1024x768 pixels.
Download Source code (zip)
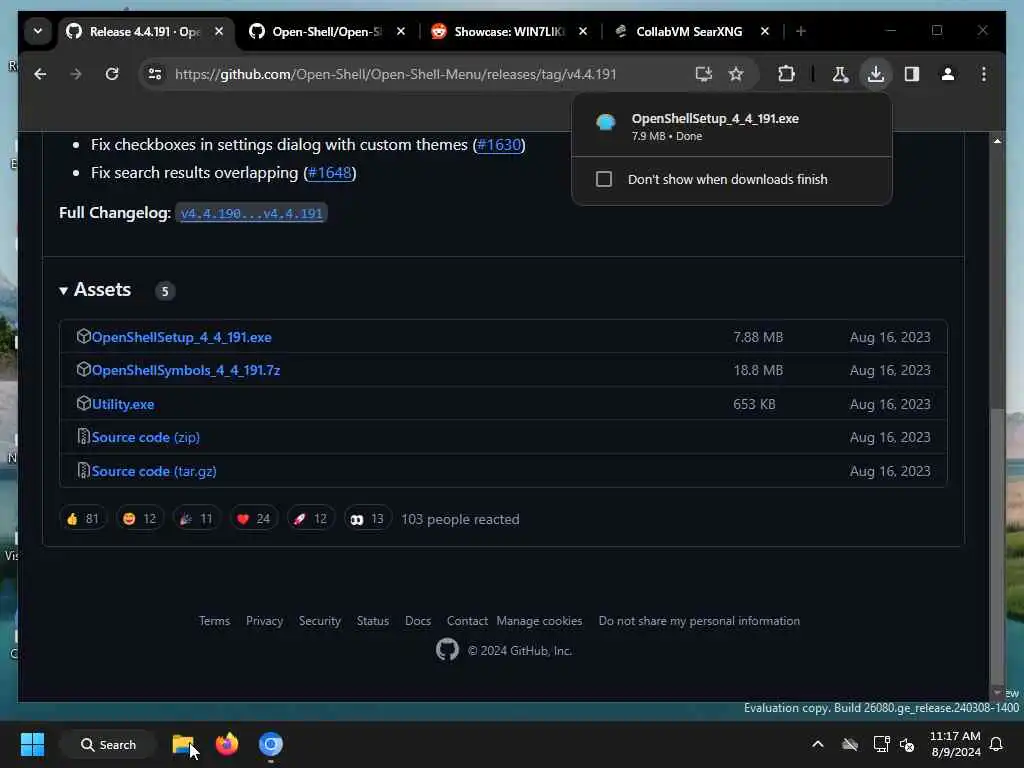click(146, 438)
